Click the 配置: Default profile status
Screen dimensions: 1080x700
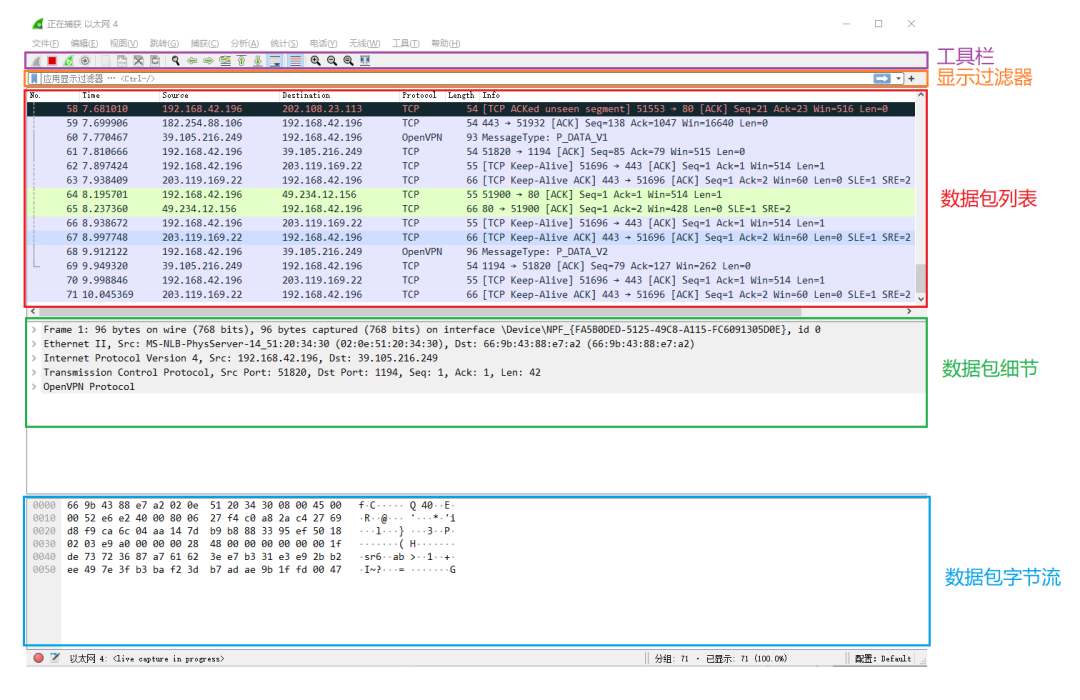[883, 659]
